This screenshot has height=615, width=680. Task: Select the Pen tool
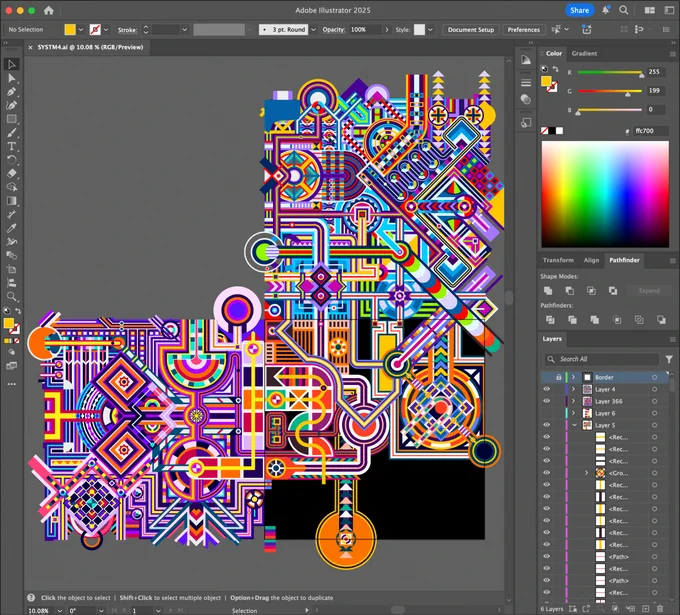12,92
